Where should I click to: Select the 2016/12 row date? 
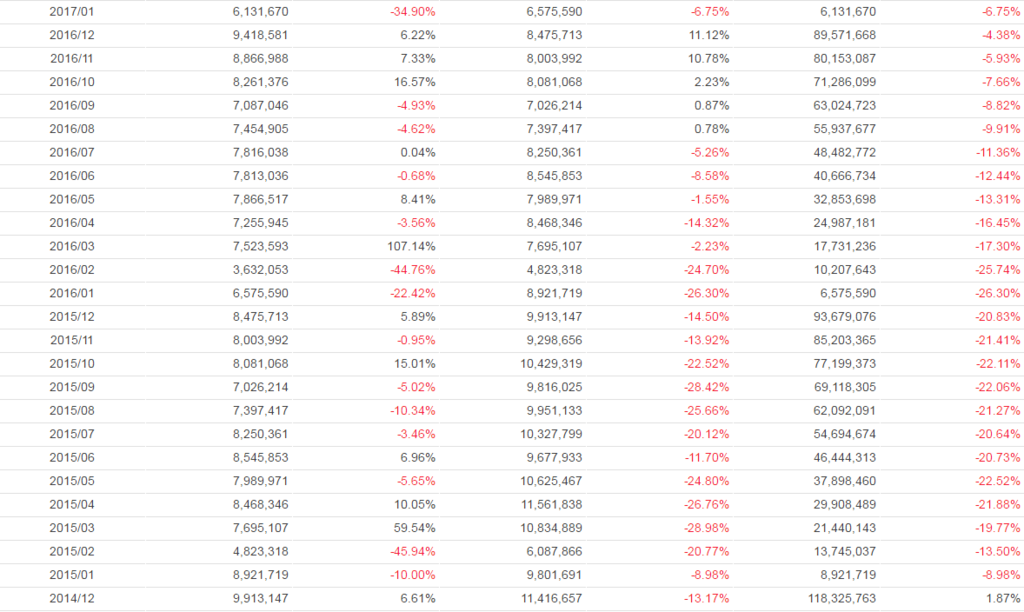70,35
